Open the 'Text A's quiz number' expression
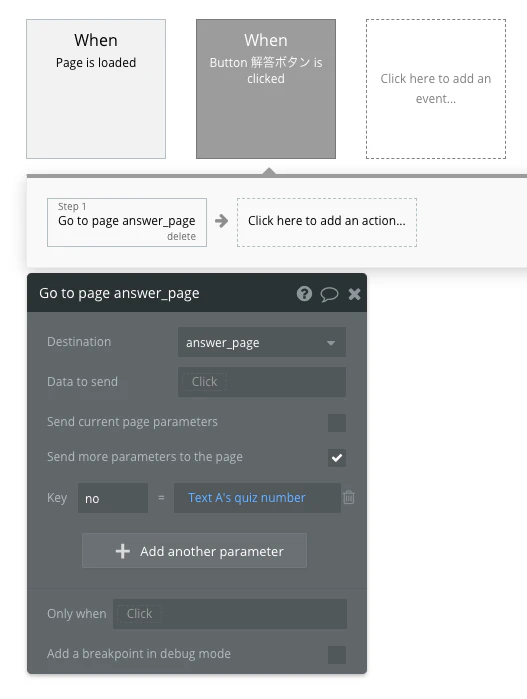 [257, 498]
